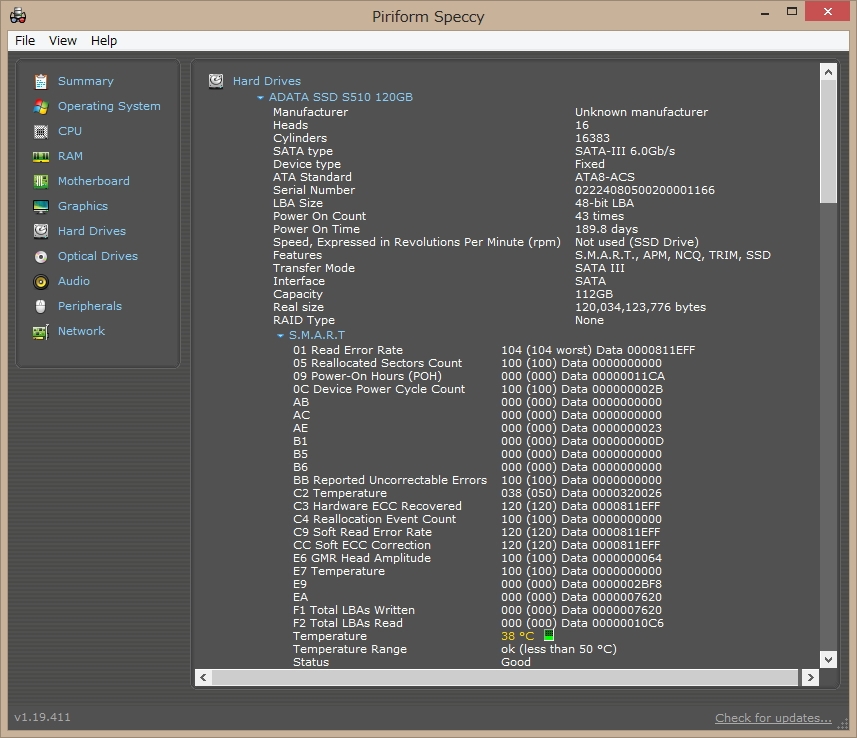The height and width of the screenshot is (738, 857).
Task: Open Motherboard section via its icon
Action: [x=41, y=181]
